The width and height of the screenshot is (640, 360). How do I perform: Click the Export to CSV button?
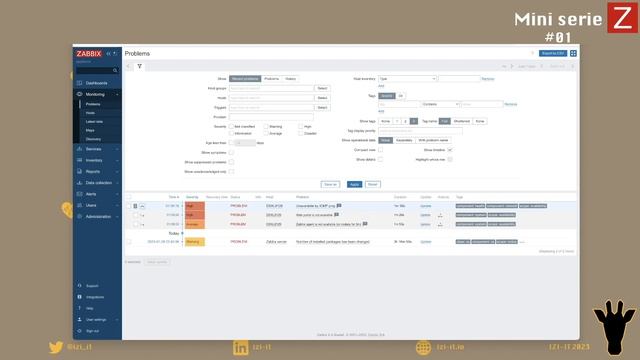pyautogui.click(x=553, y=53)
